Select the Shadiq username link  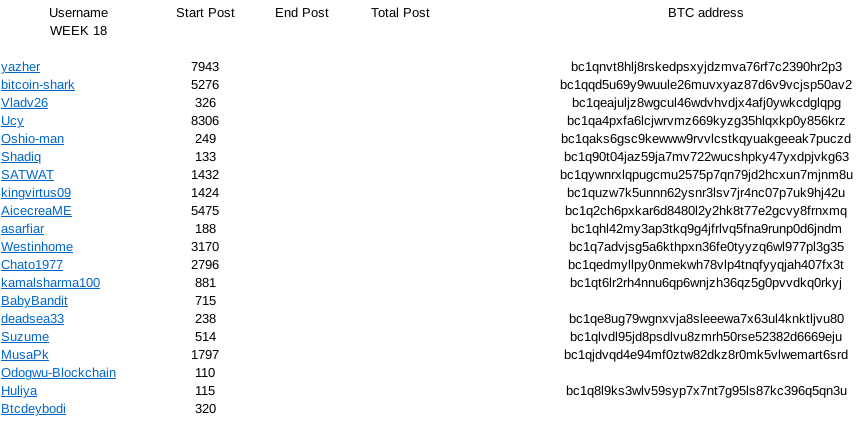point(21,157)
